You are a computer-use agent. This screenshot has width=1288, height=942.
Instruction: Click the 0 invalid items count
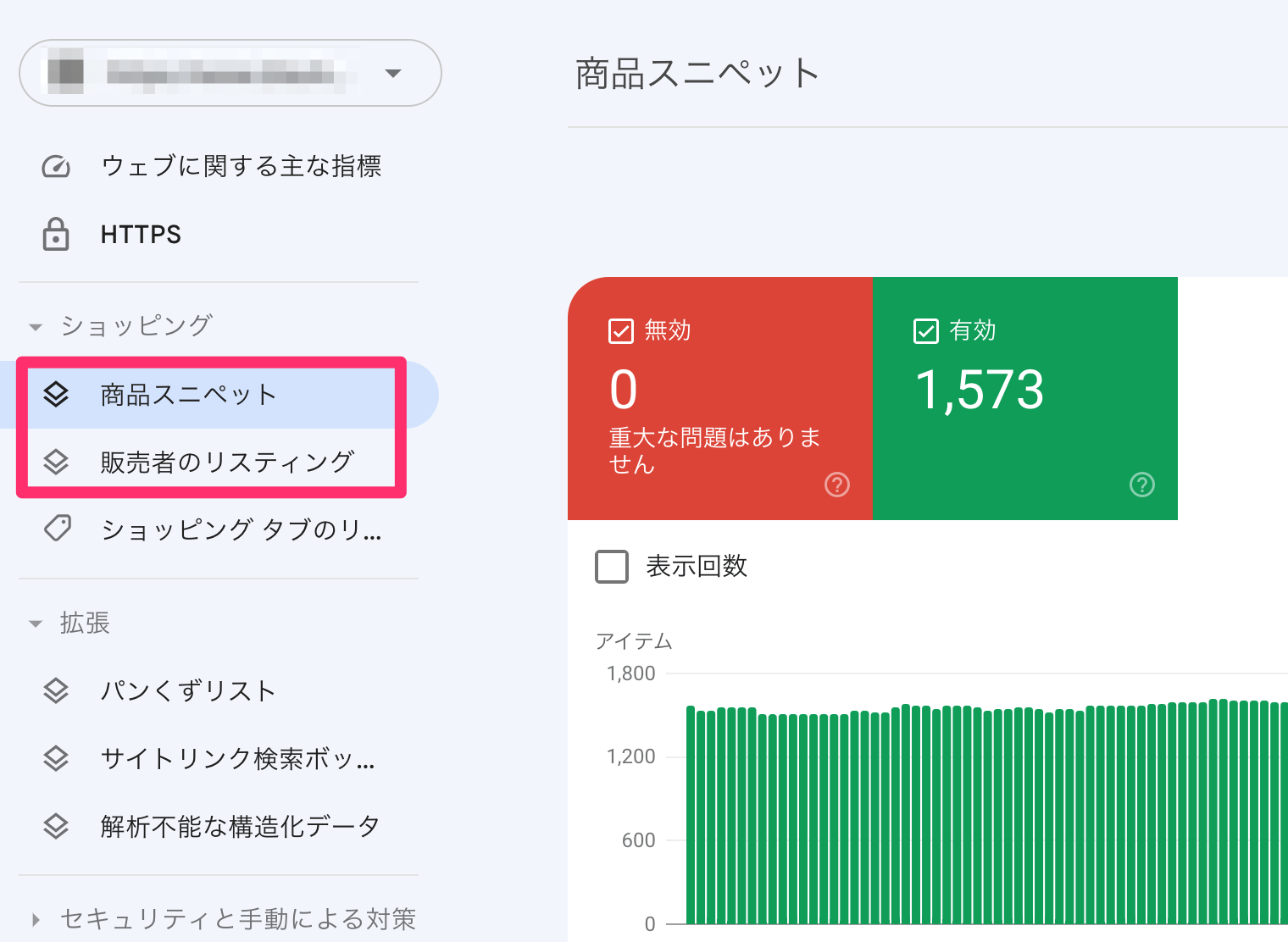[x=624, y=390]
